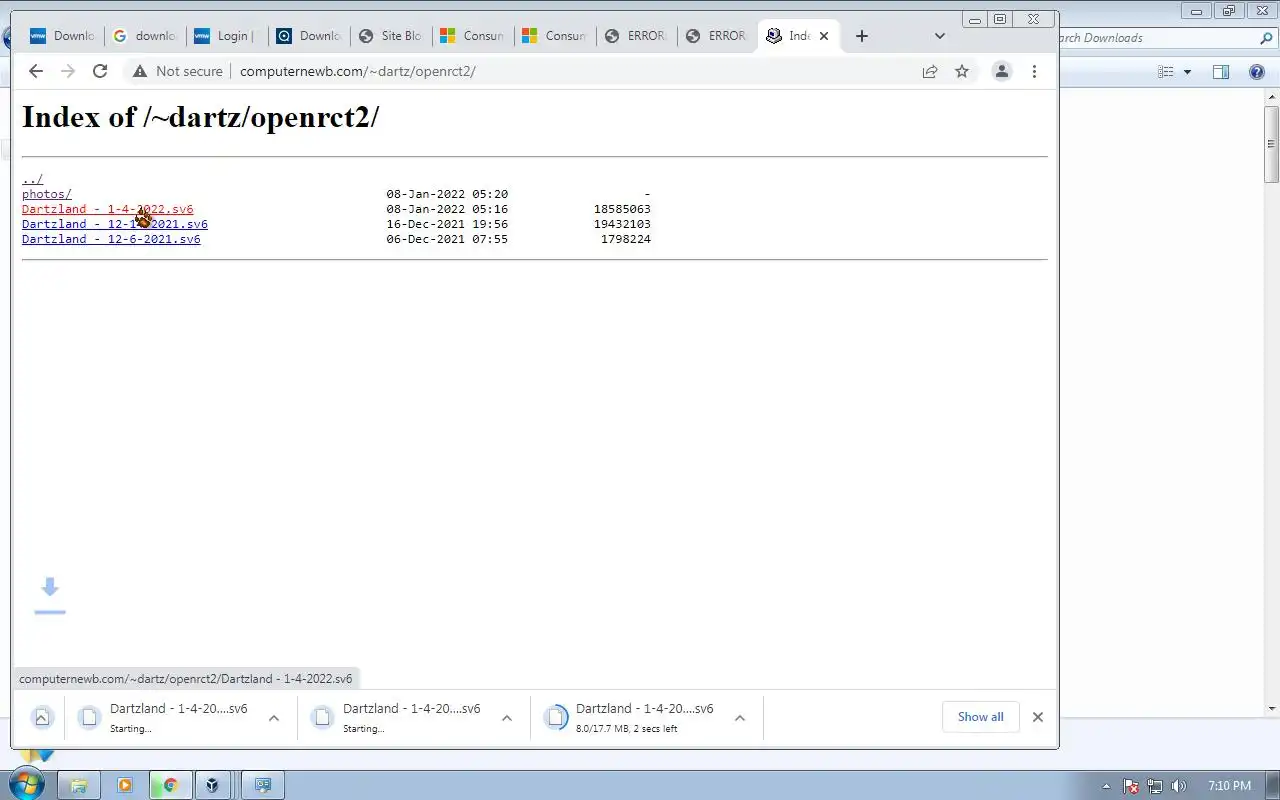
Task: Close the downloads bar
Action: 1038,717
